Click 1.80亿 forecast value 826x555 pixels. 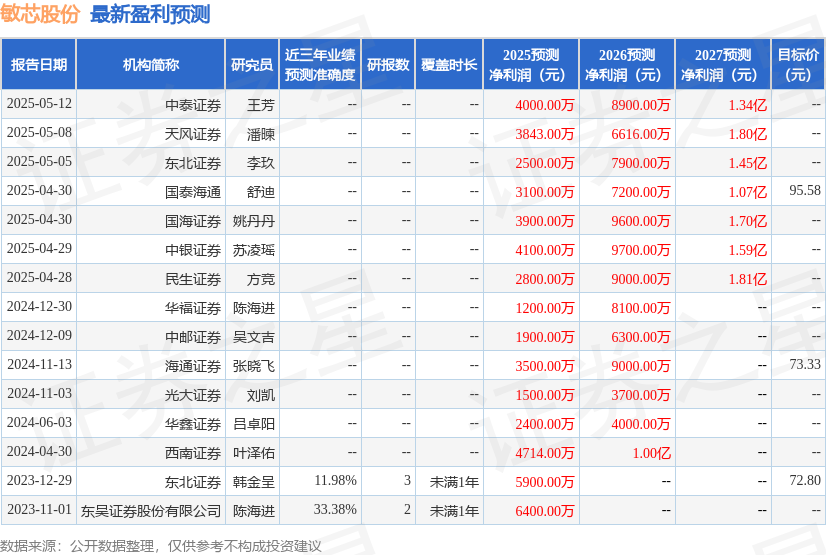coord(748,134)
